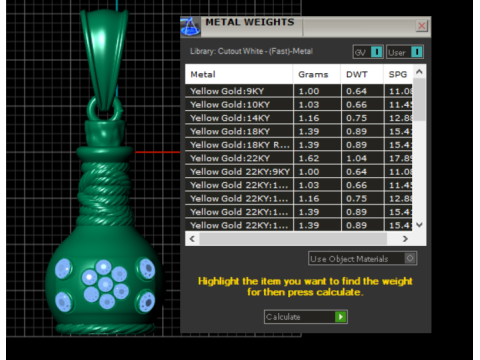Sort by the Metal column header
This screenshot has width=480, height=360.
[x=239, y=74]
